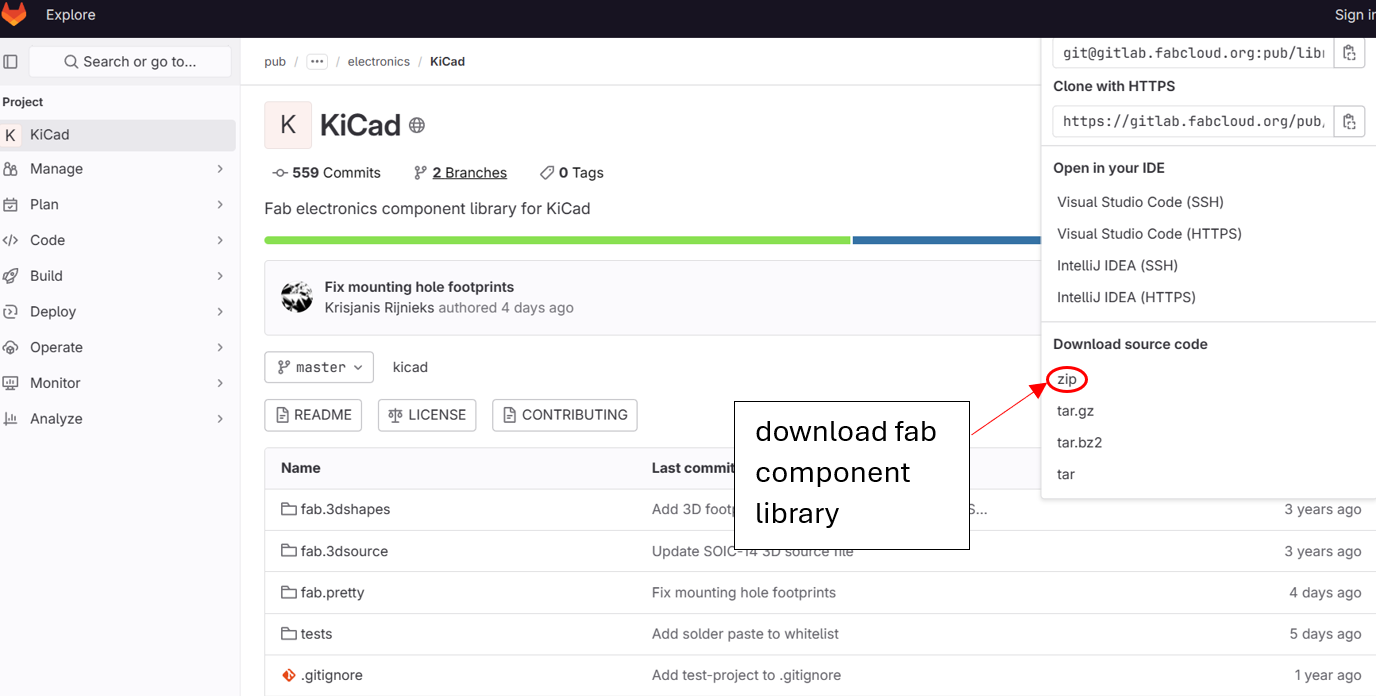Download source code as zip
Screen dimensions: 1376x696
click(1067, 379)
